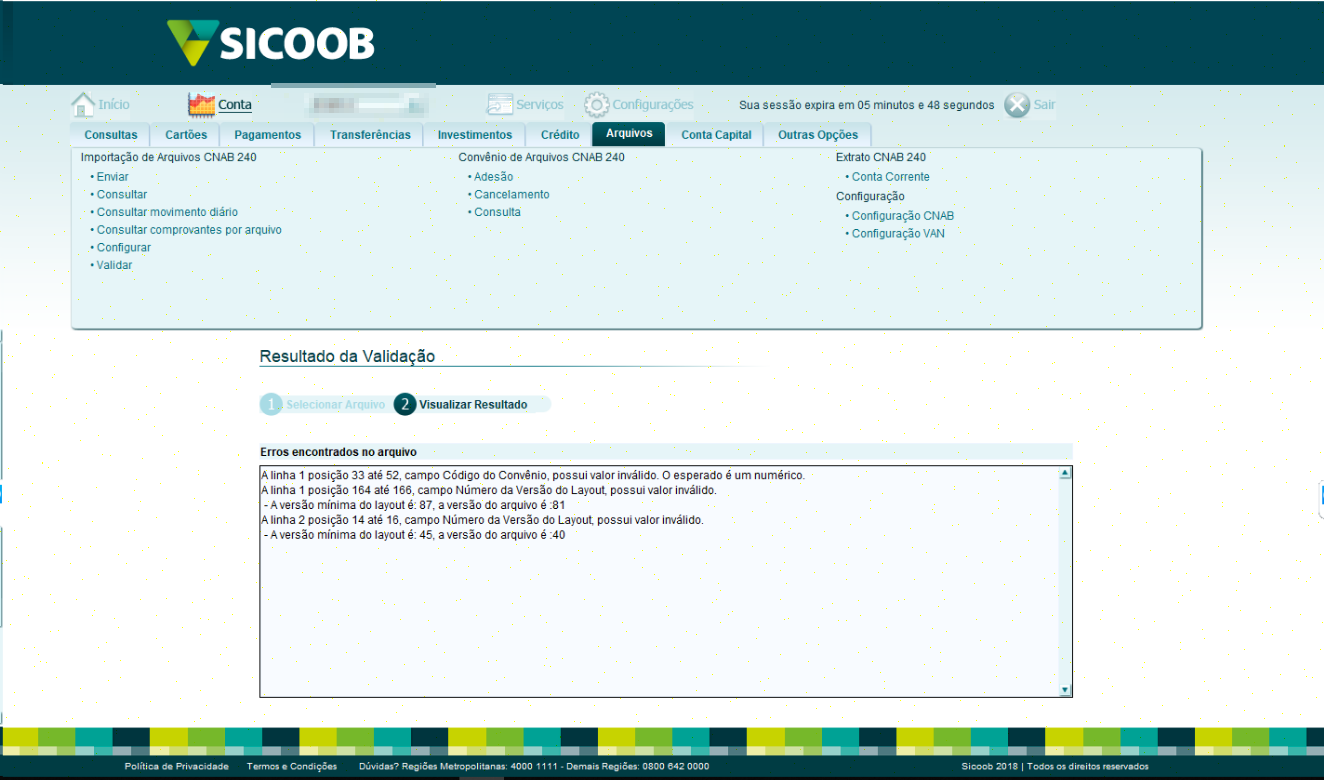Click step 2 circle Visualizar Resultado
1324x780 pixels.
tap(405, 404)
